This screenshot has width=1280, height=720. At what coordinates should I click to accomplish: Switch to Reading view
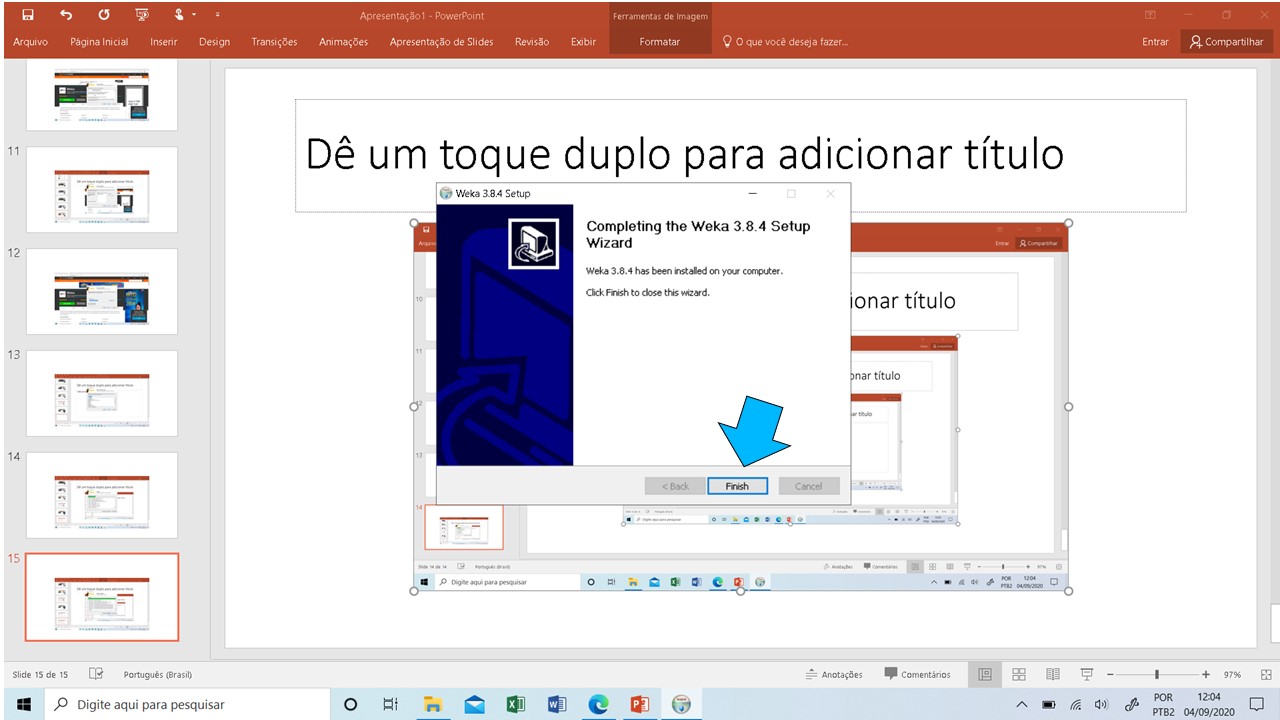(1053, 674)
